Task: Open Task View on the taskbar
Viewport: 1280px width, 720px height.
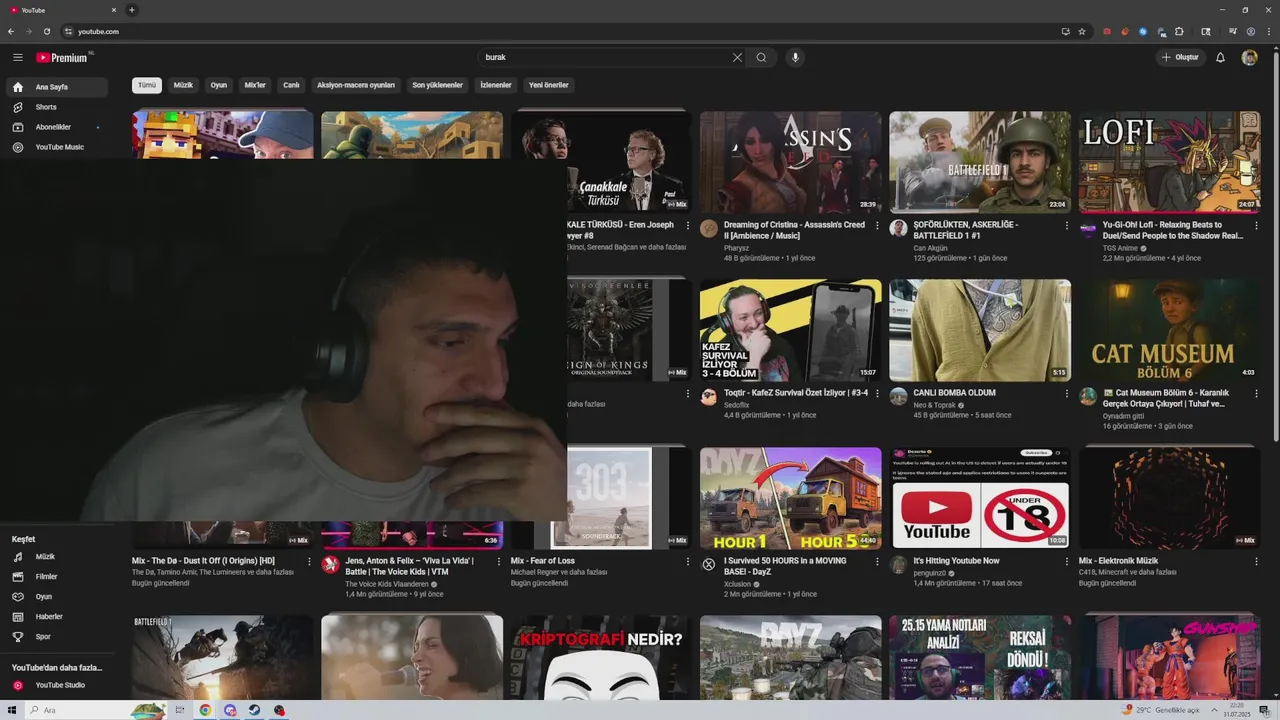Action: point(181,710)
